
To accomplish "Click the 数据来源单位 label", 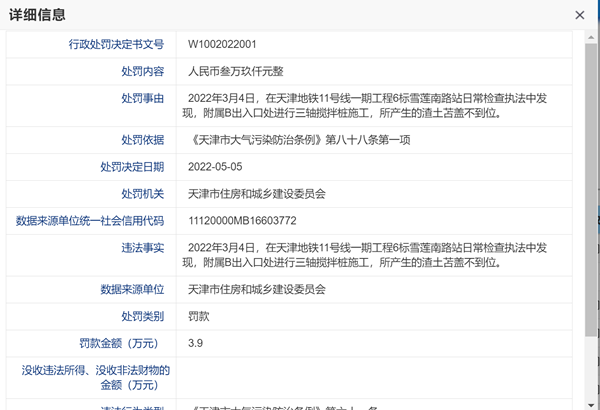I will pyautogui.click(x=132, y=289).
